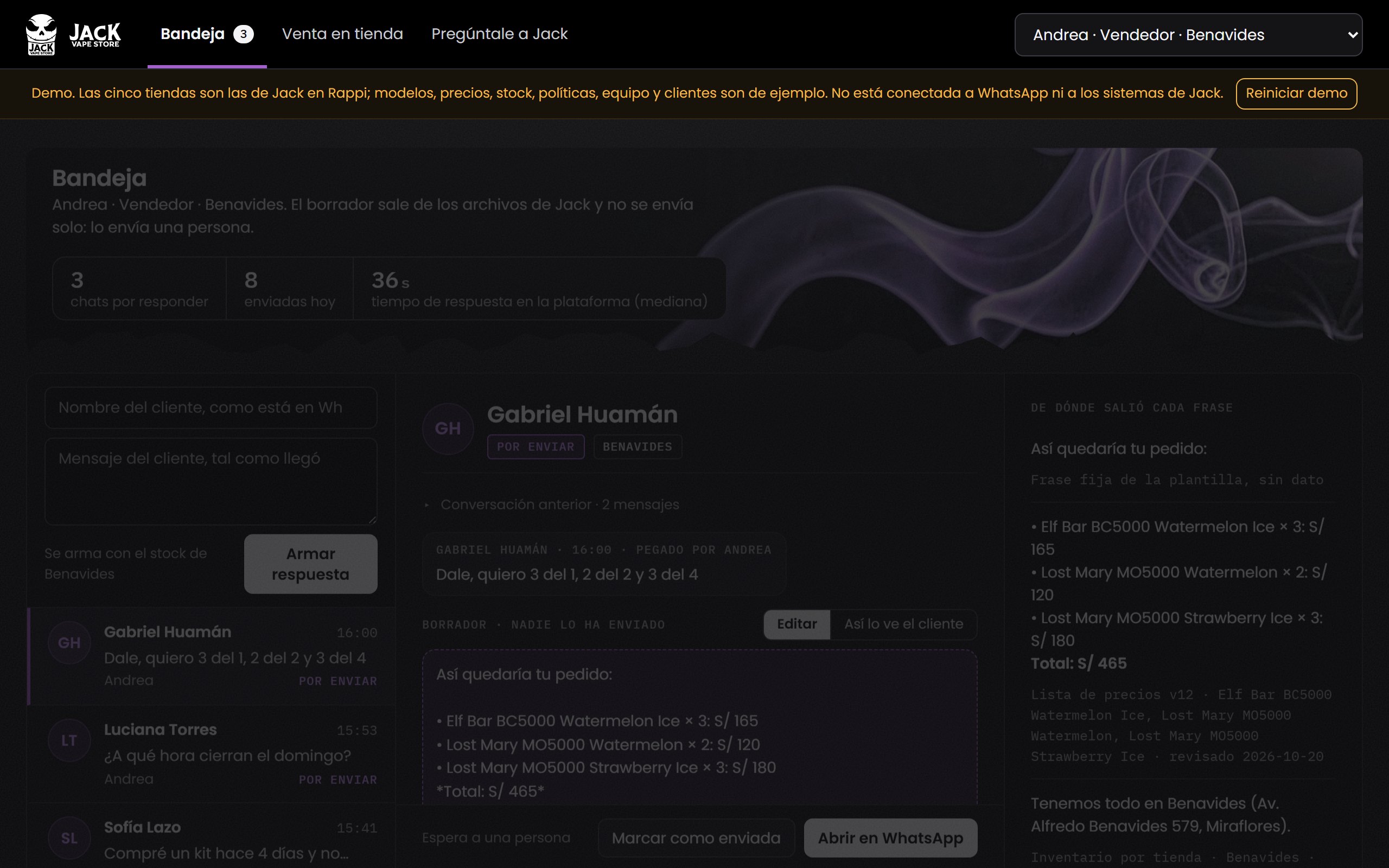This screenshot has height=868, width=1389.
Task: Open the Andrea · Vendedor · Benavides selector
Action: (x=1188, y=34)
